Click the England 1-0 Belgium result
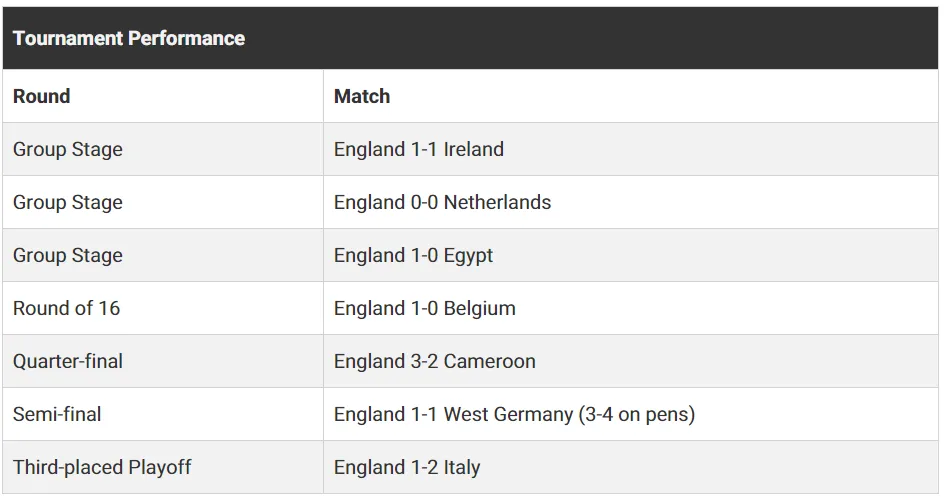 point(424,308)
